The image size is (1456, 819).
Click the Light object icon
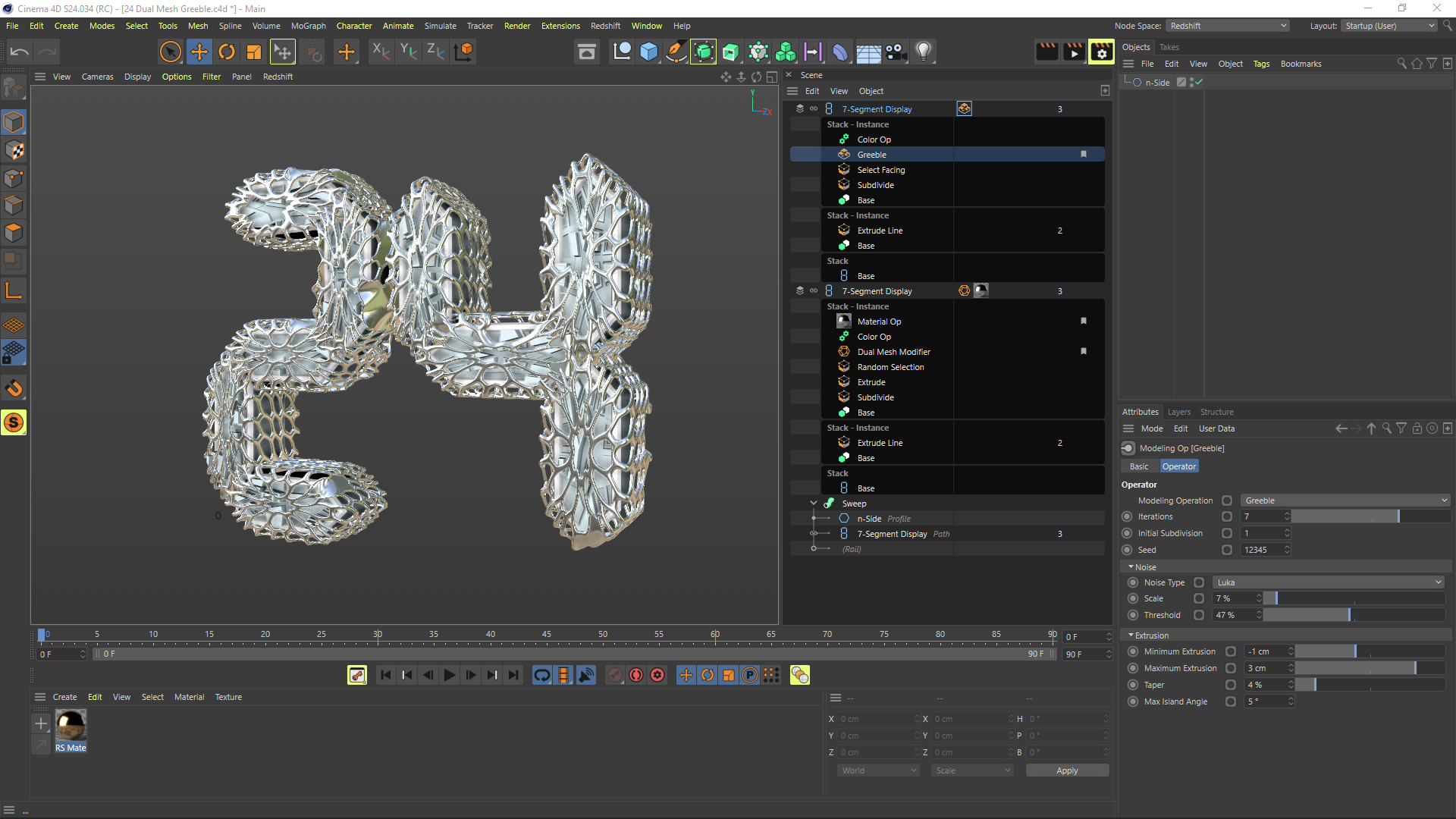923,52
